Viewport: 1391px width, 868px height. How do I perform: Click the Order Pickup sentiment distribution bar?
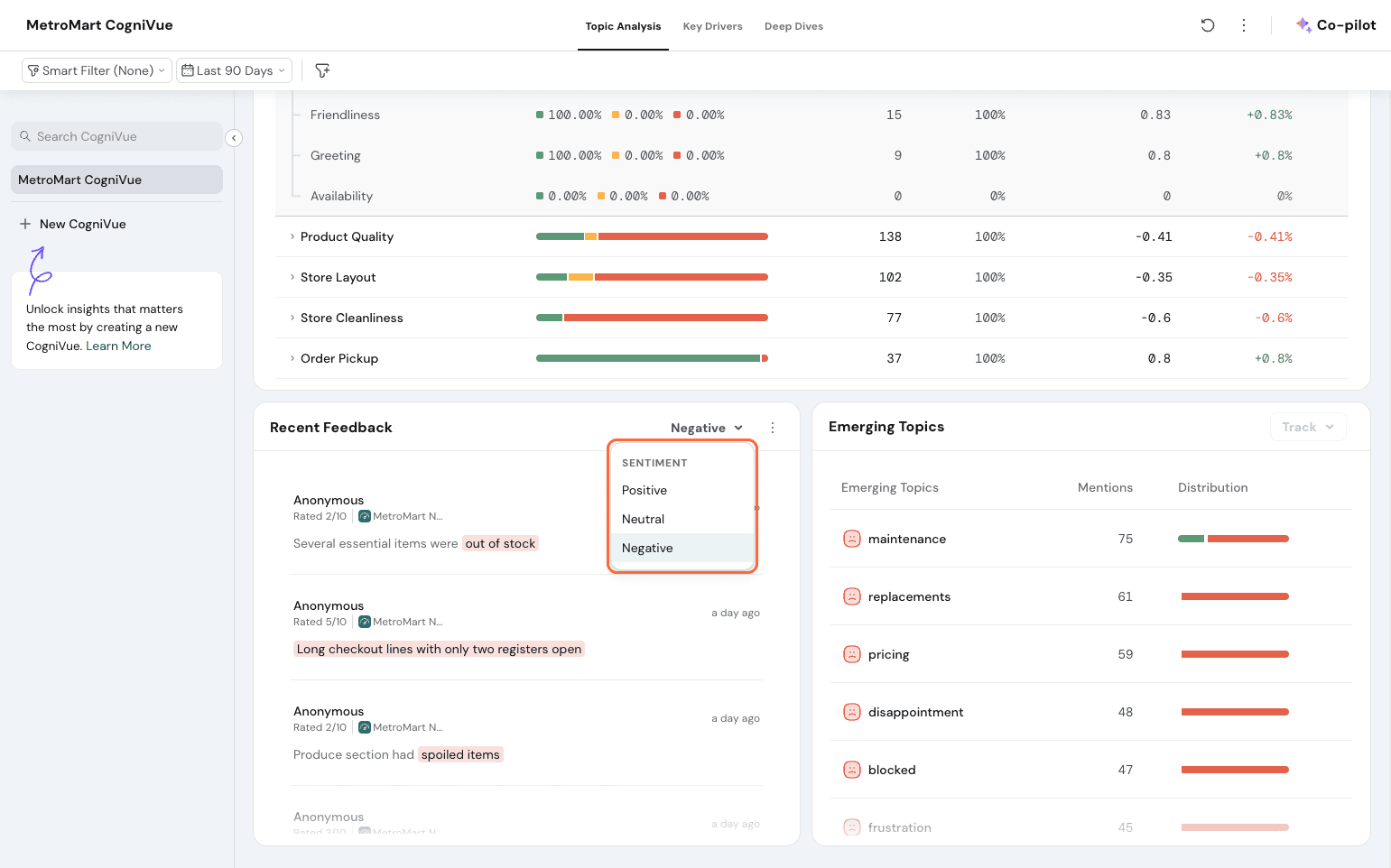click(651, 358)
